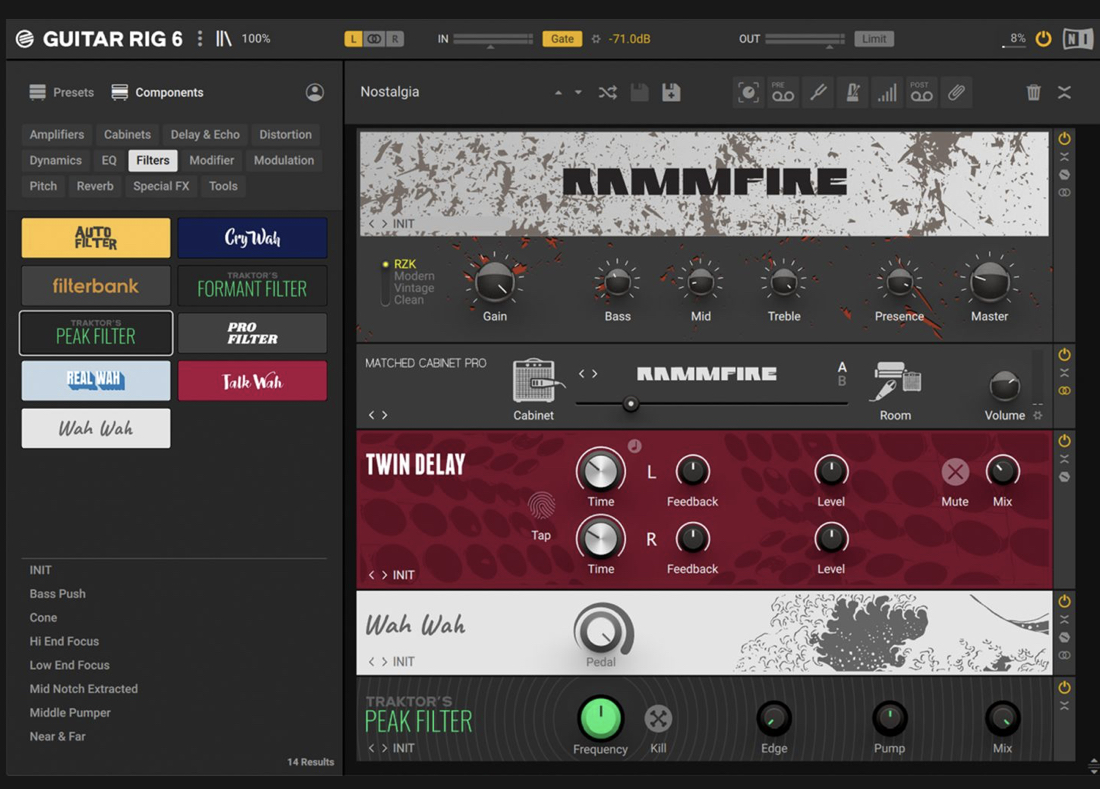1100x789 pixels.
Task: Toggle the output Limit button
Action: [874, 39]
